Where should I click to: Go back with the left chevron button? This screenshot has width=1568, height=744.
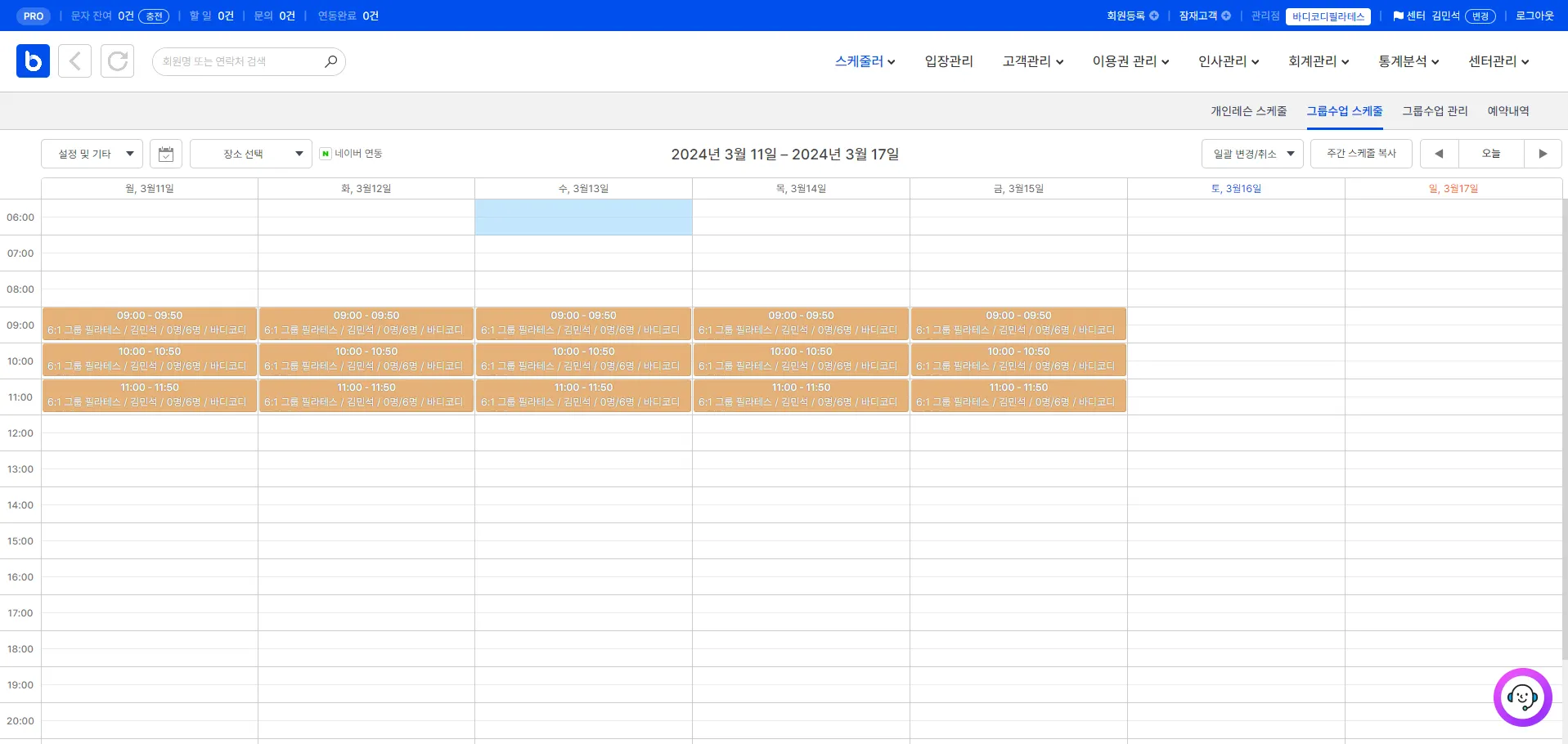coord(74,61)
